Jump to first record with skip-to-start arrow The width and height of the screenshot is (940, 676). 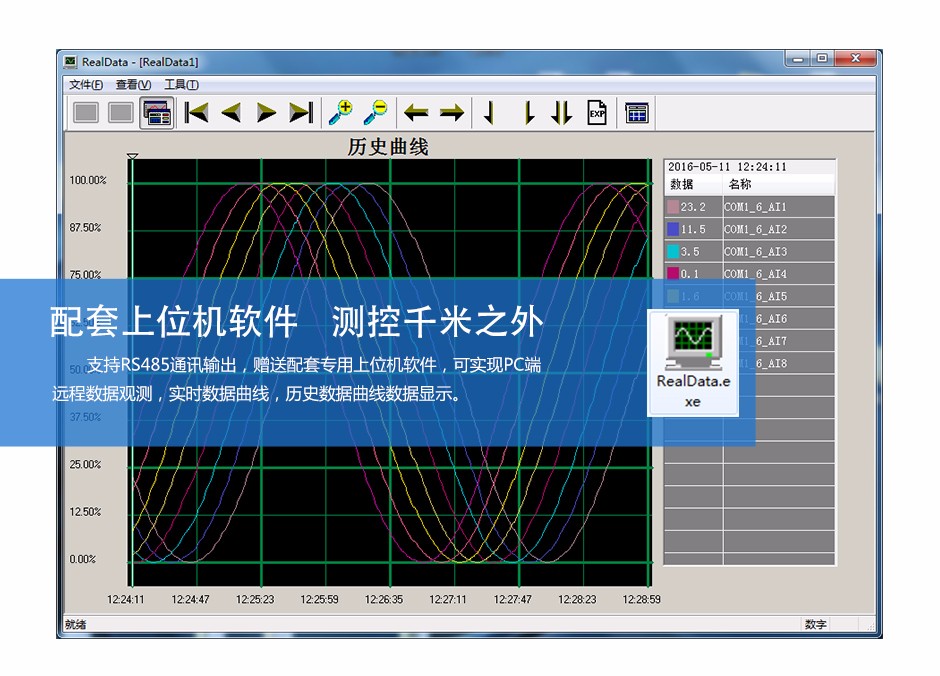(x=197, y=113)
